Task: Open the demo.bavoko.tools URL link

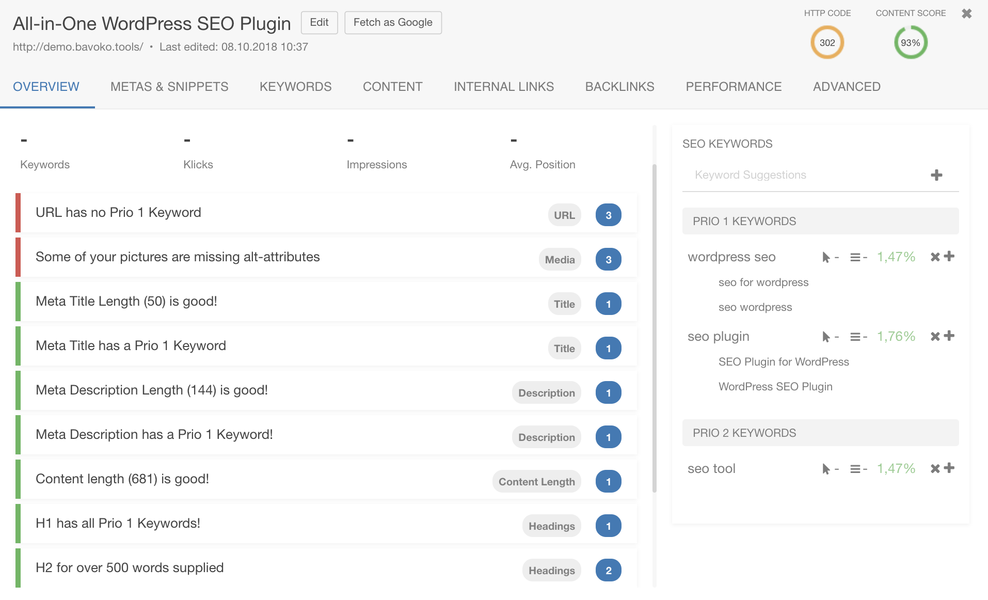Action: [x=78, y=47]
